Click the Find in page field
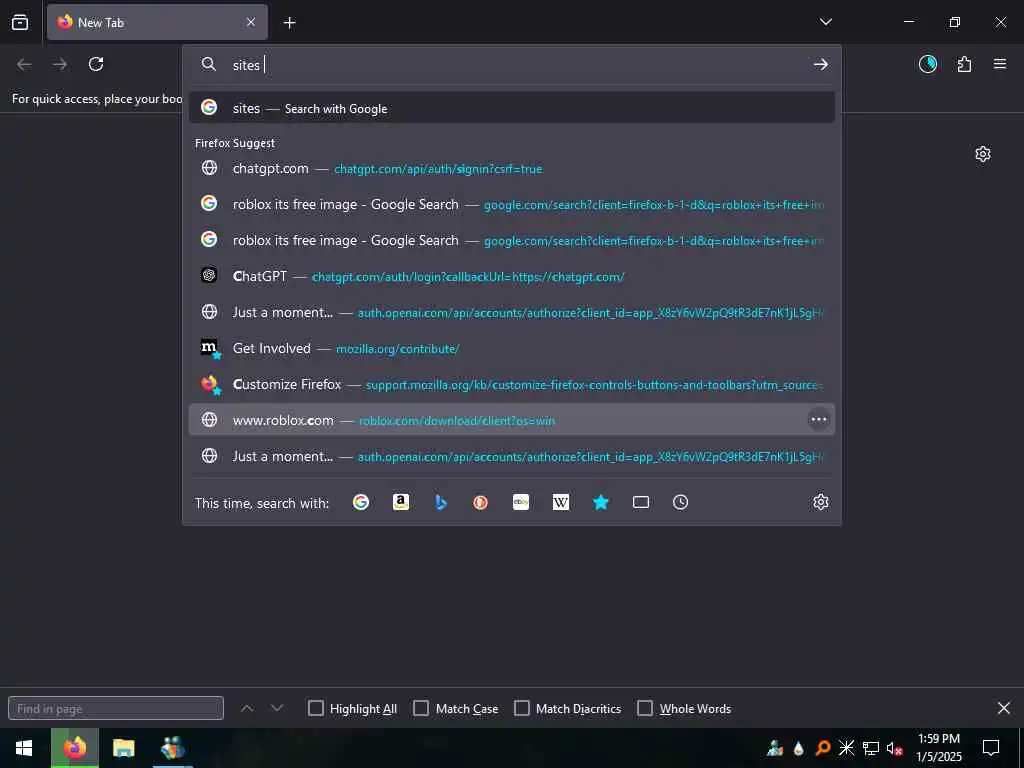 (x=116, y=708)
